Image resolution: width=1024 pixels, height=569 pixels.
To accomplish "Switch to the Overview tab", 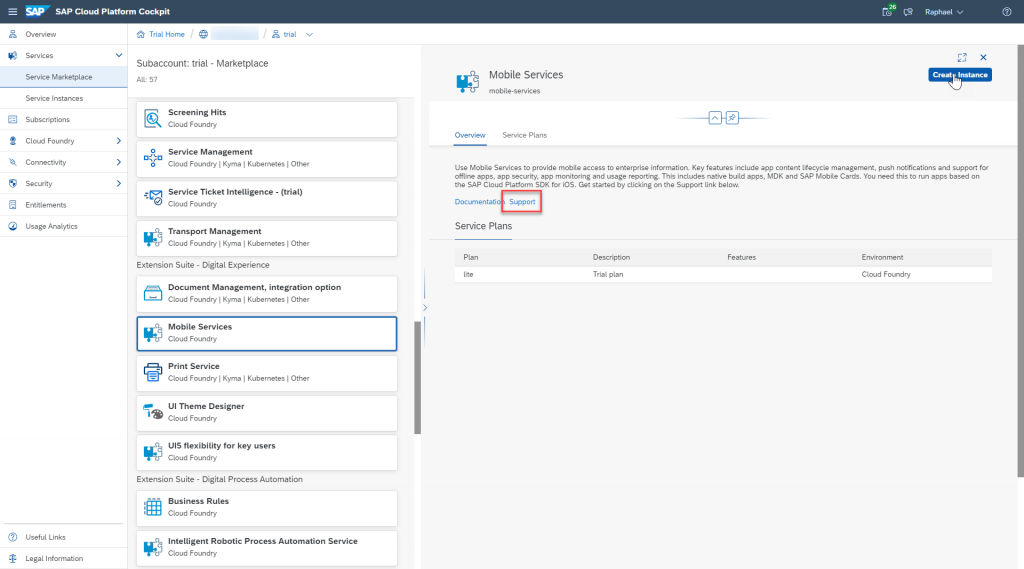I will click(x=470, y=135).
